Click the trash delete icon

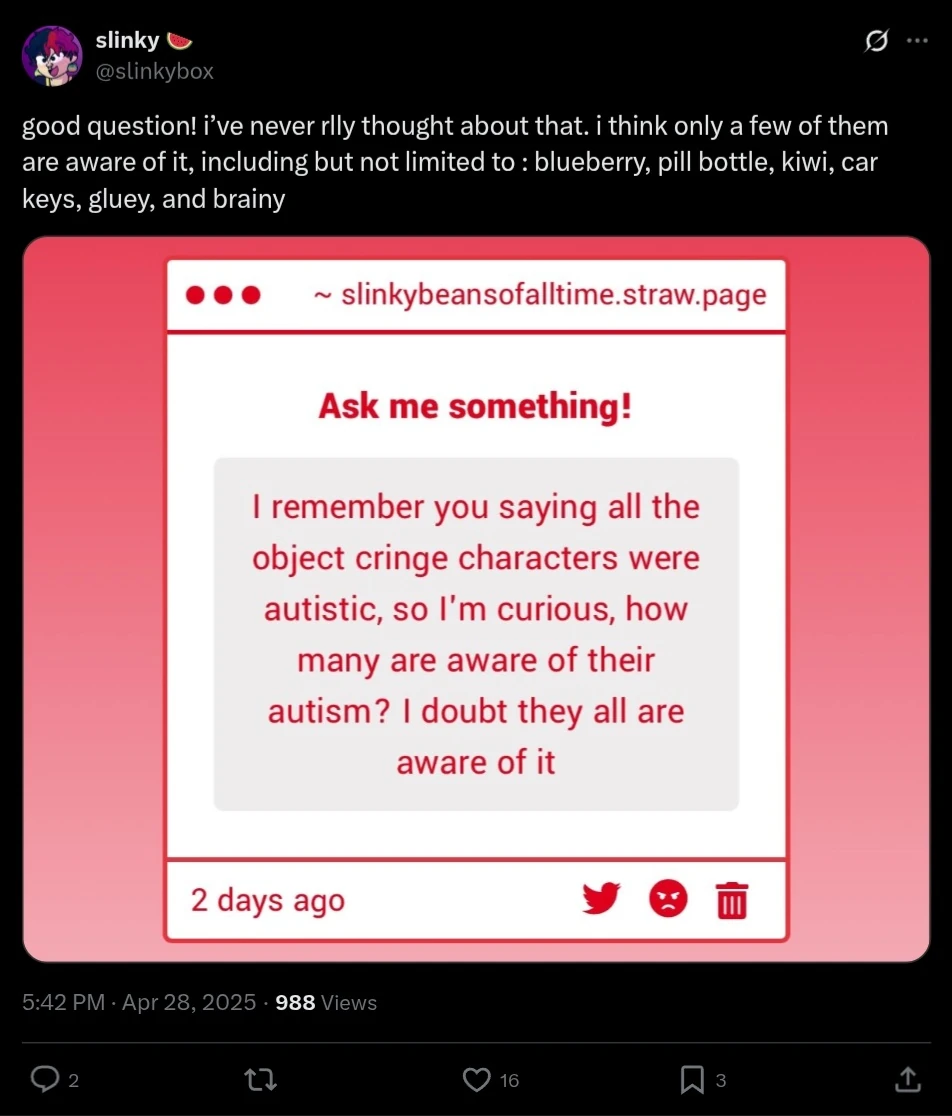click(732, 900)
